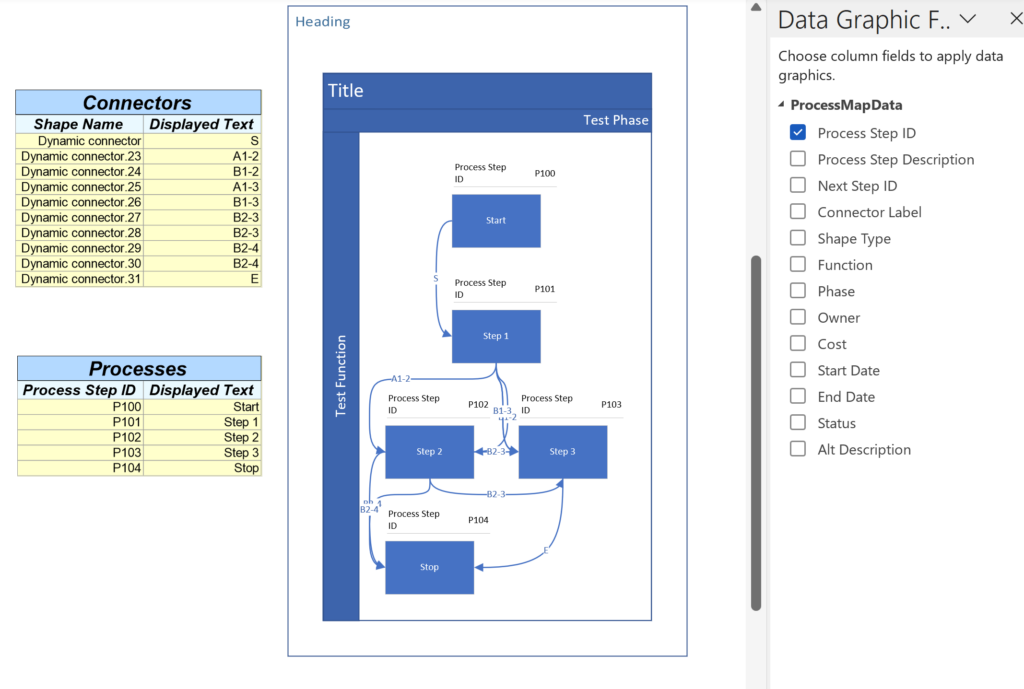
Task: Enable the Process Step Description checkbox
Action: click(797, 159)
